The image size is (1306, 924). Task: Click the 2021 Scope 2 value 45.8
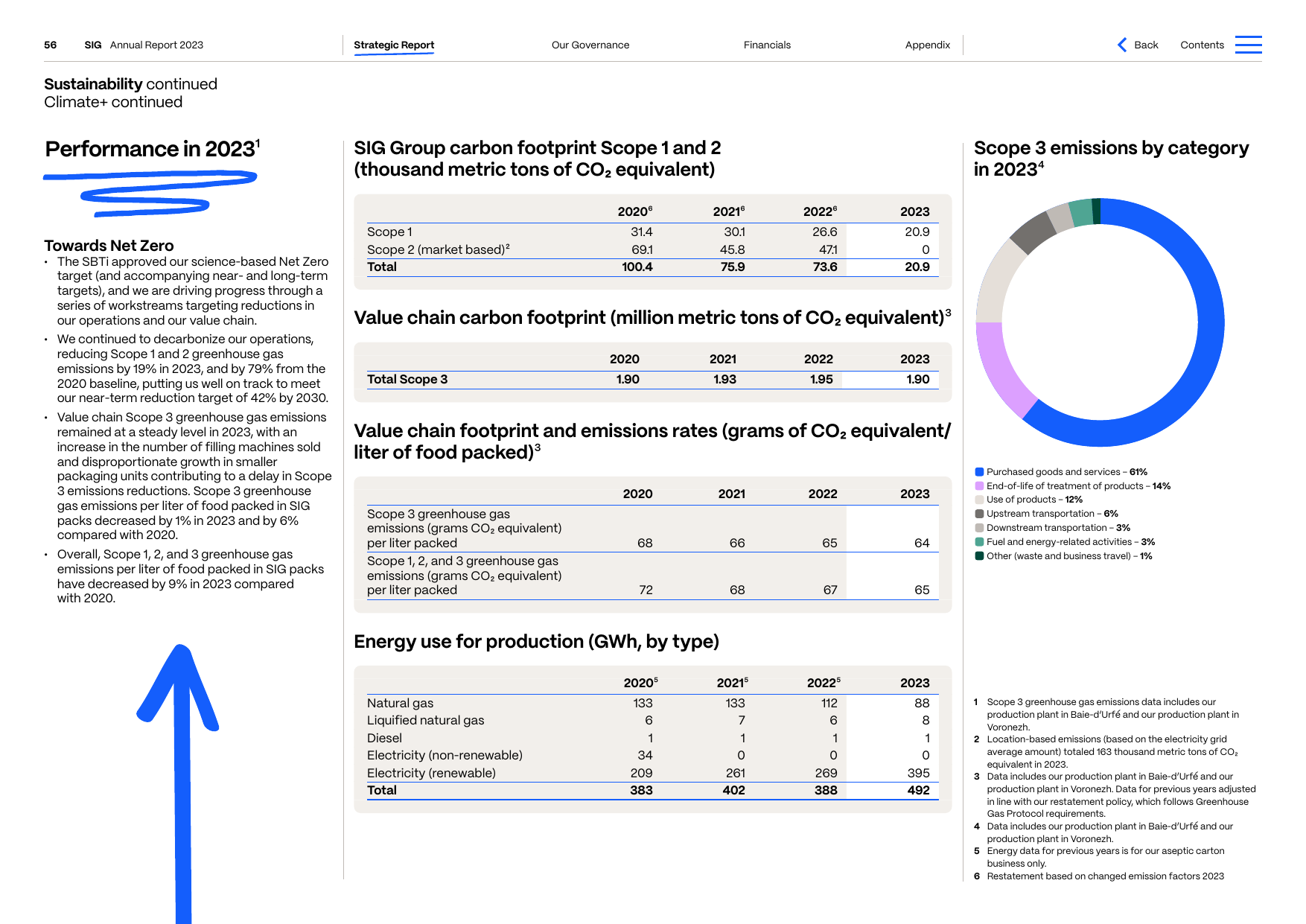pyautogui.click(x=732, y=249)
